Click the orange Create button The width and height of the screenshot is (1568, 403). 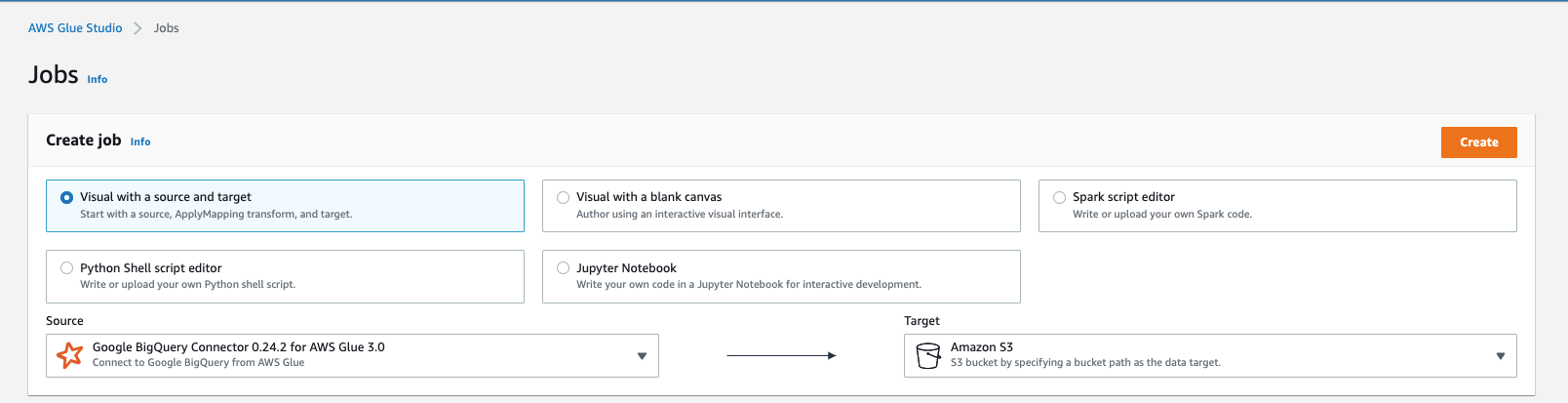pos(1478,142)
